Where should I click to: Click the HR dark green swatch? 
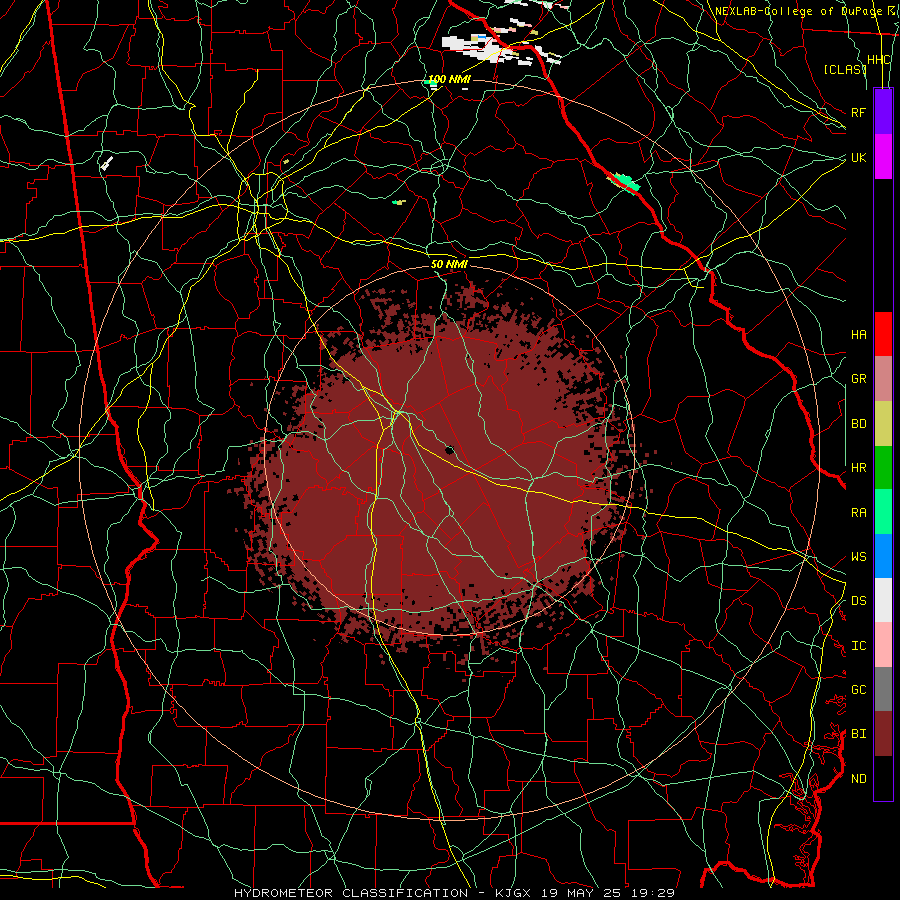click(x=883, y=467)
